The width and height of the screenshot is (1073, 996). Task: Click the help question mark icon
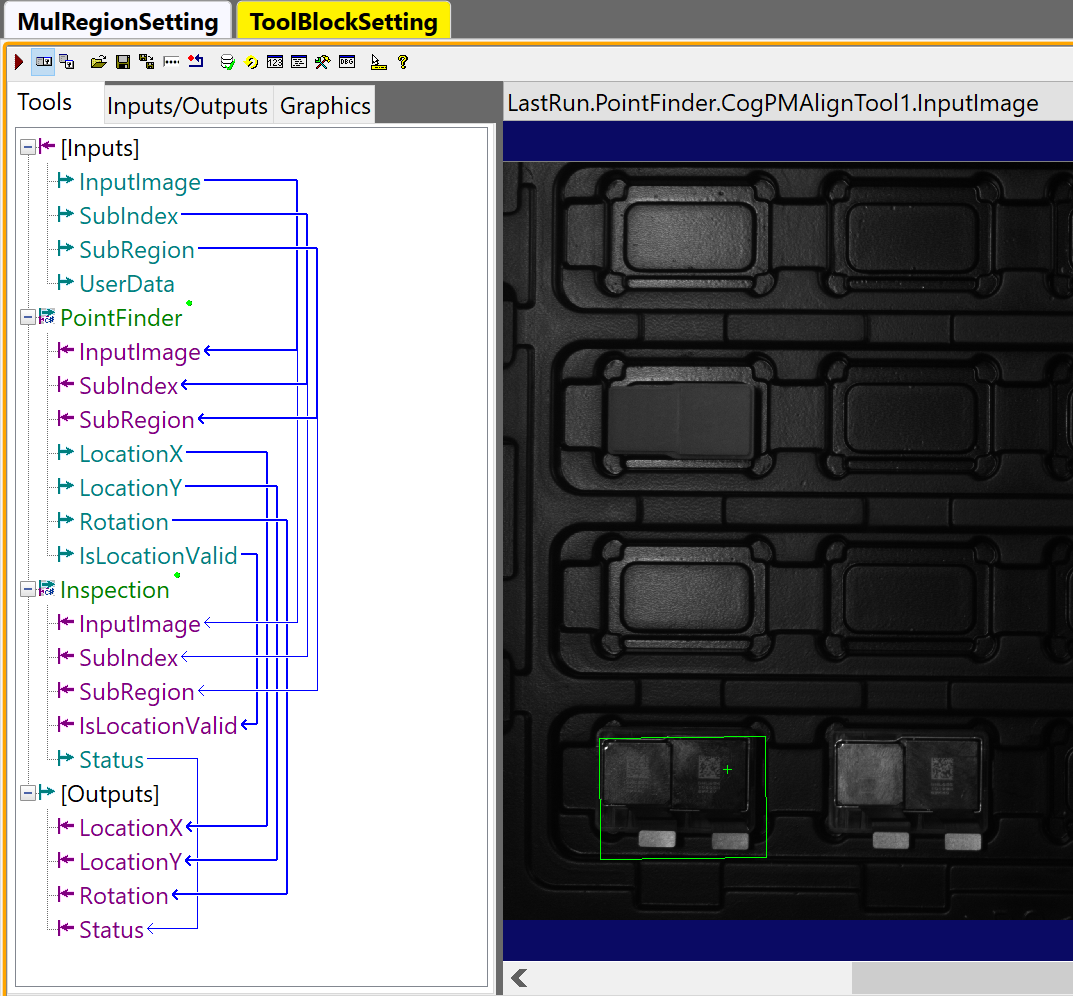point(403,62)
